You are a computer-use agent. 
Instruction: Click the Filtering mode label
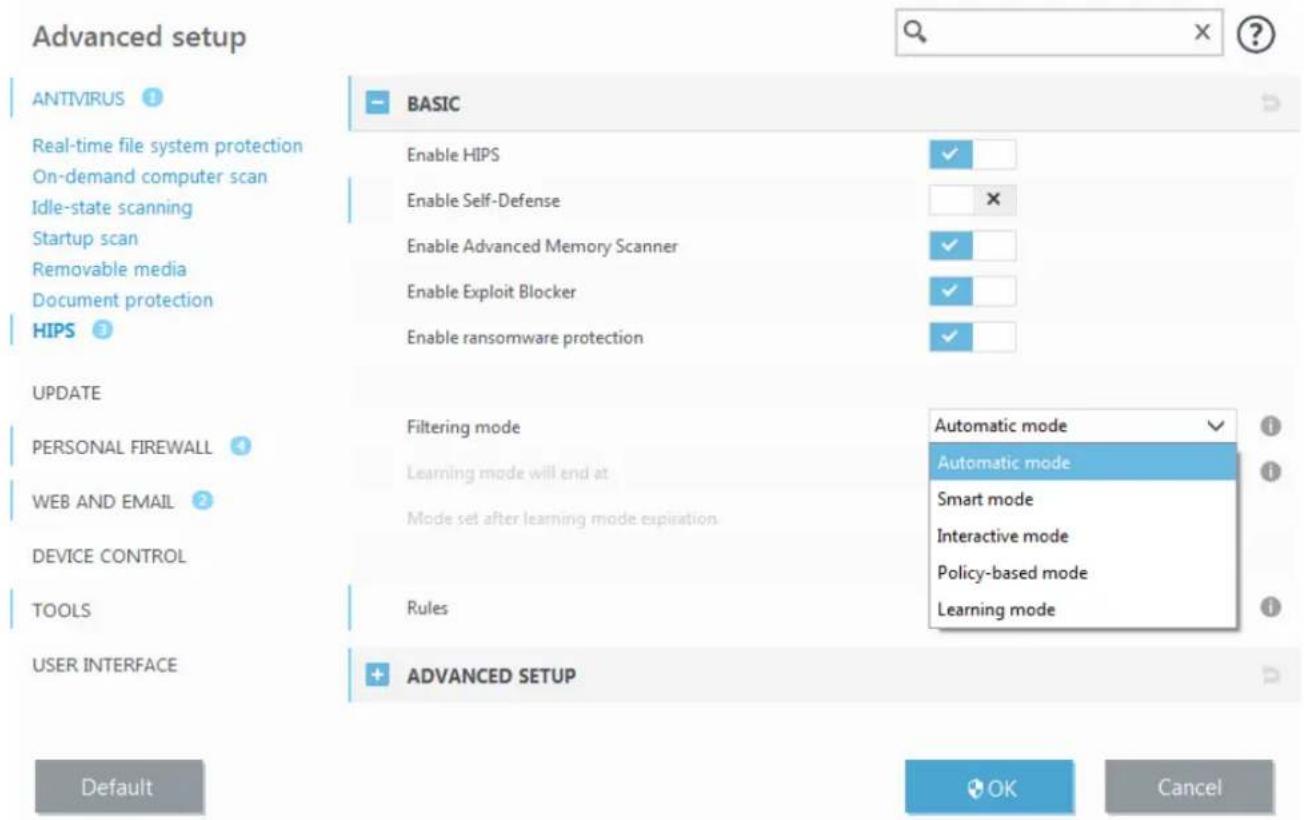pos(463,427)
